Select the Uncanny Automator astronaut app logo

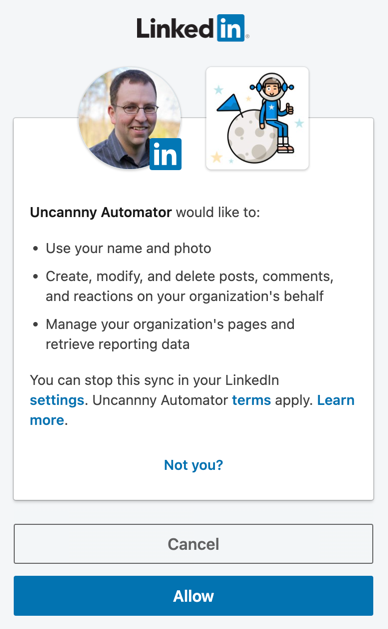257,118
